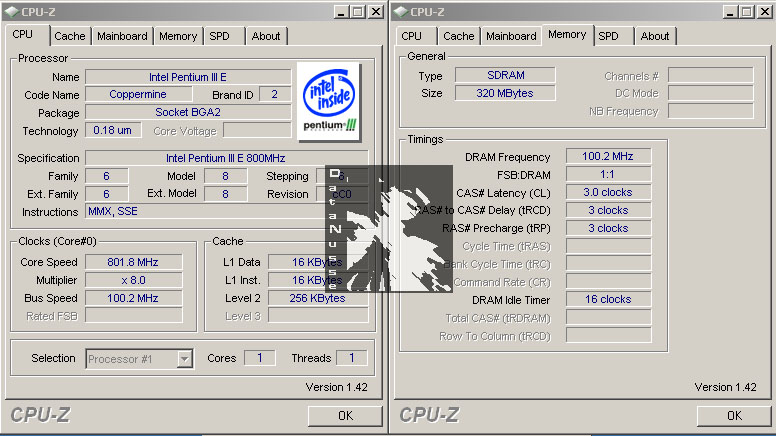Click the empty Rated FSB field
Image resolution: width=776 pixels, height=436 pixels.
point(134,315)
